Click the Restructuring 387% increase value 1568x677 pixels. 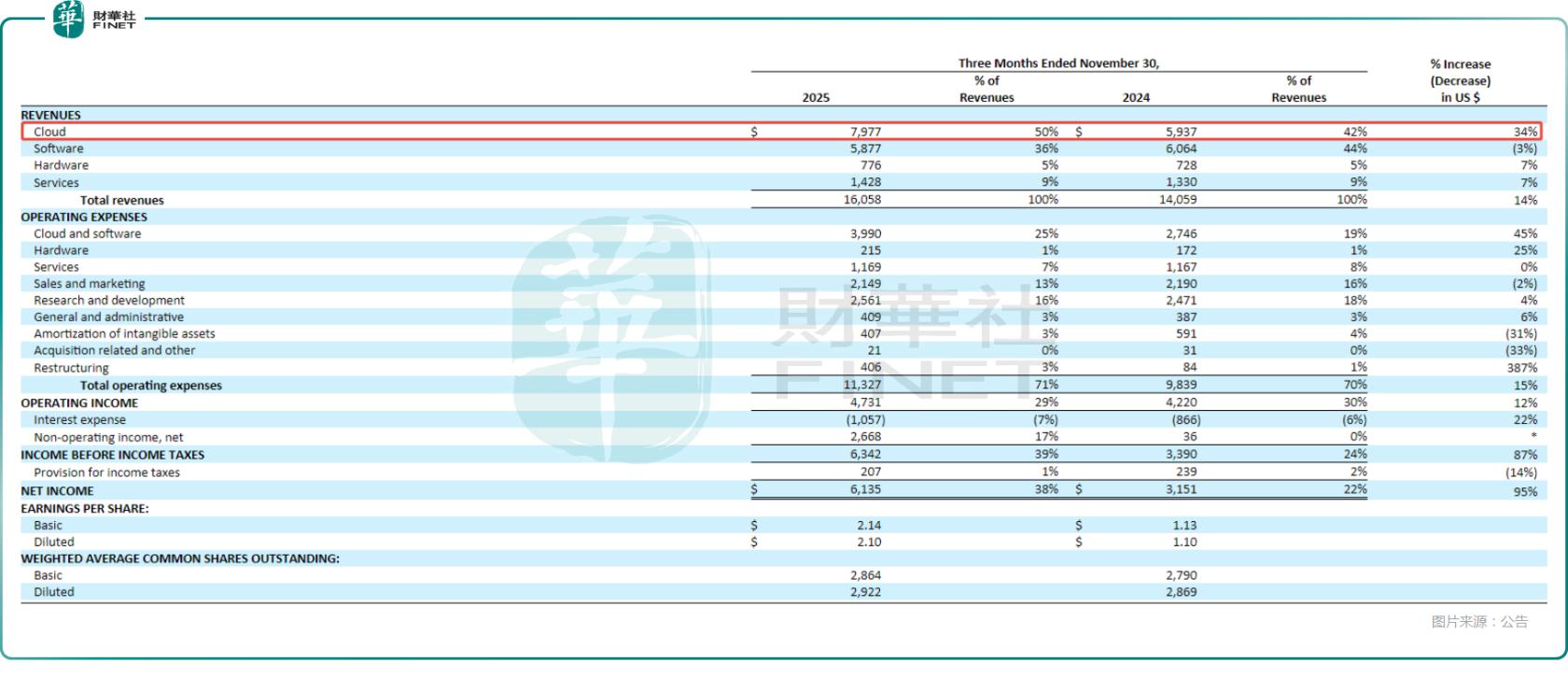pos(1521,368)
